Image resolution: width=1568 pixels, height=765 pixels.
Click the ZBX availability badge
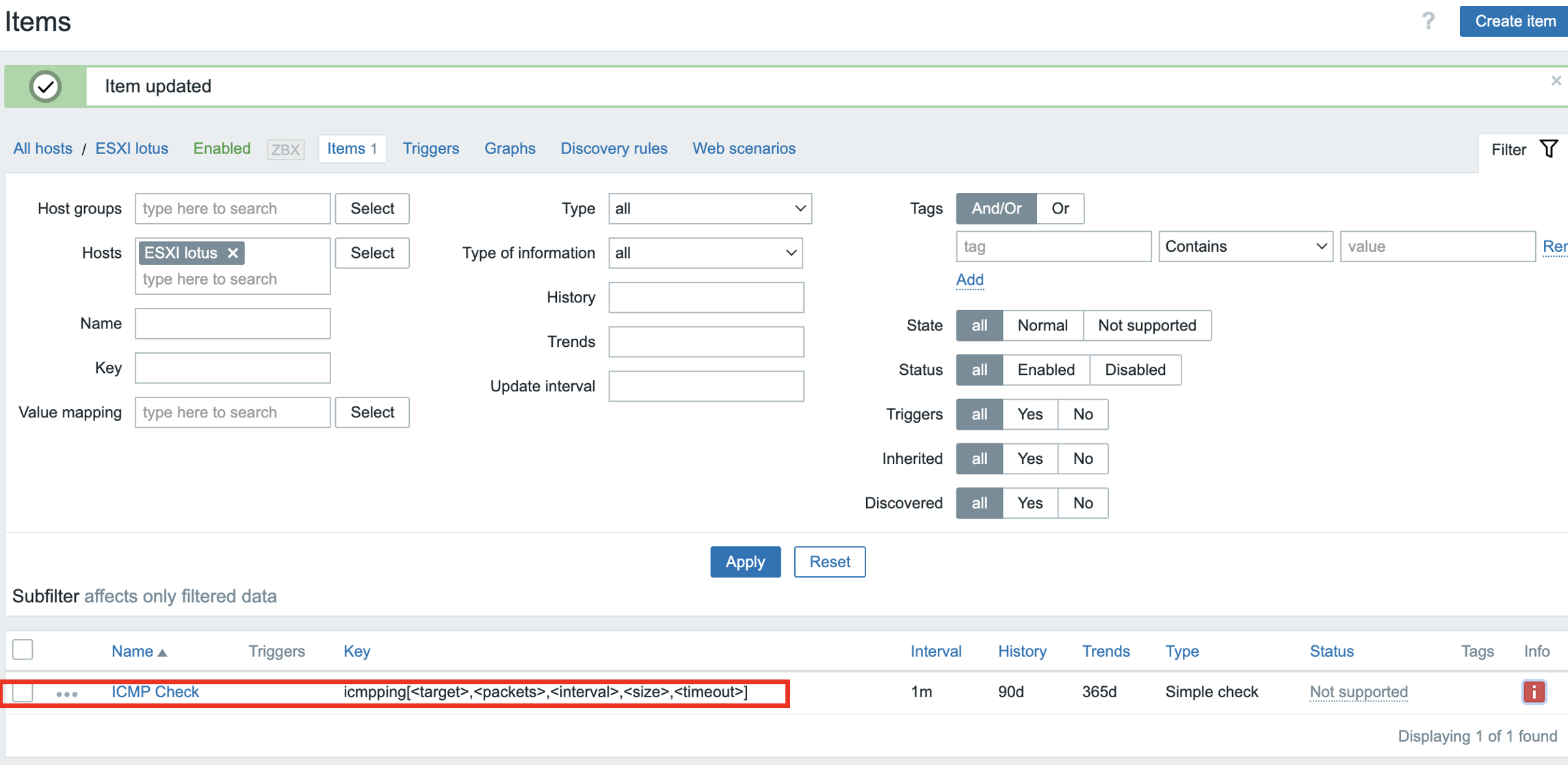[x=285, y=149]
